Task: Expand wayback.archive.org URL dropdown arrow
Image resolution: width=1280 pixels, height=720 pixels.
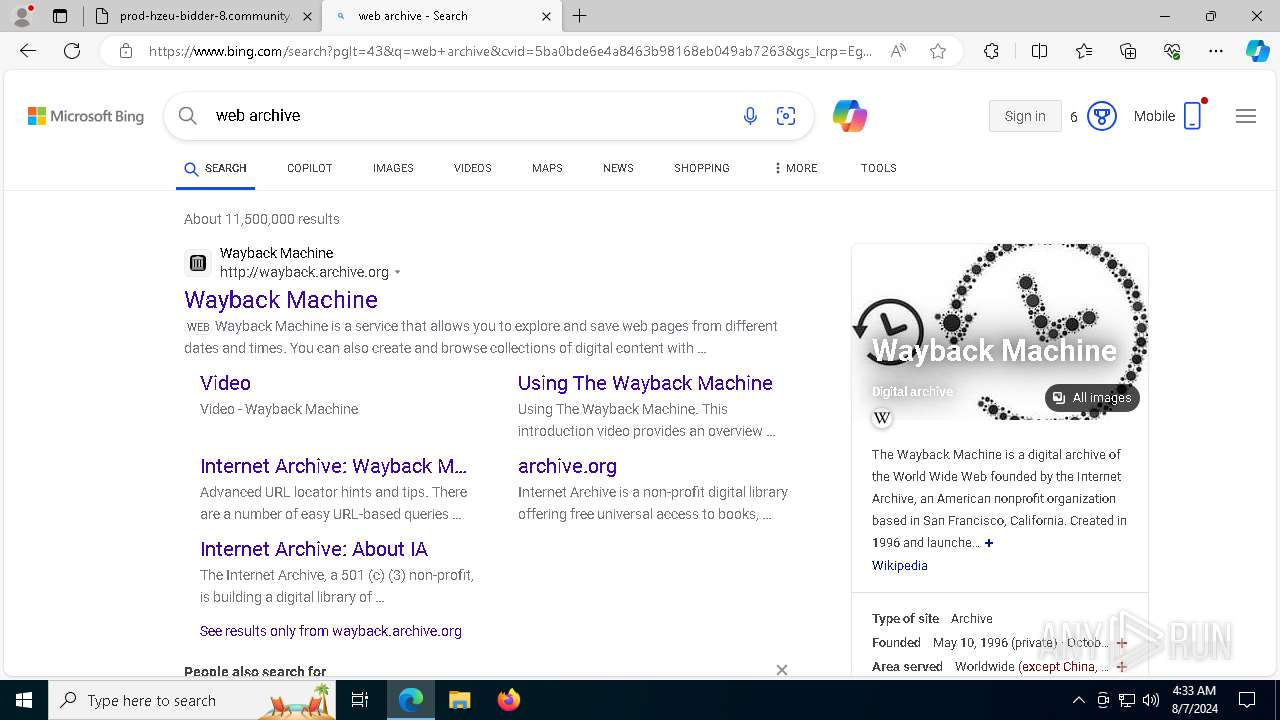Action: 398,272
